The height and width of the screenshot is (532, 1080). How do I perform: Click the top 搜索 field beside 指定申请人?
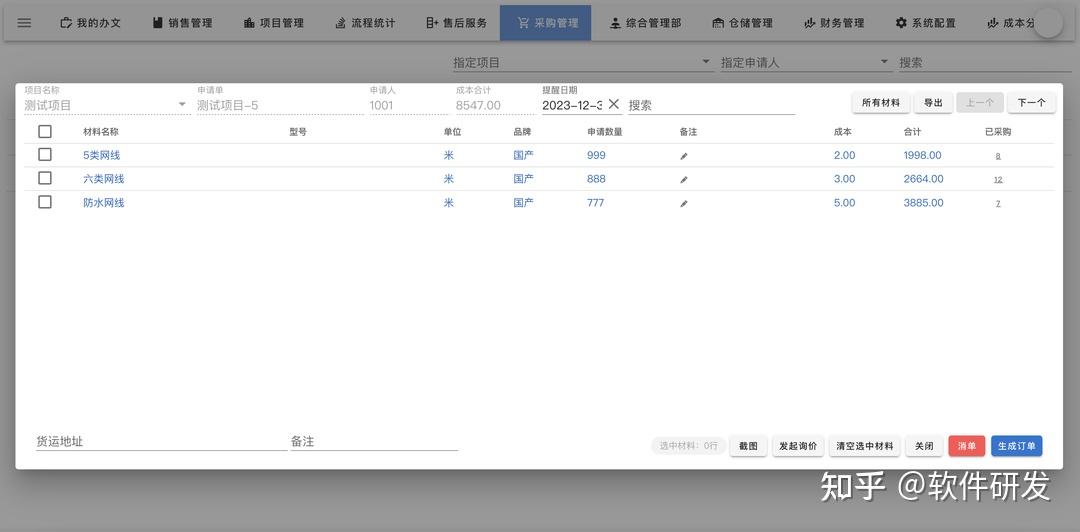(x=985, y=63)
